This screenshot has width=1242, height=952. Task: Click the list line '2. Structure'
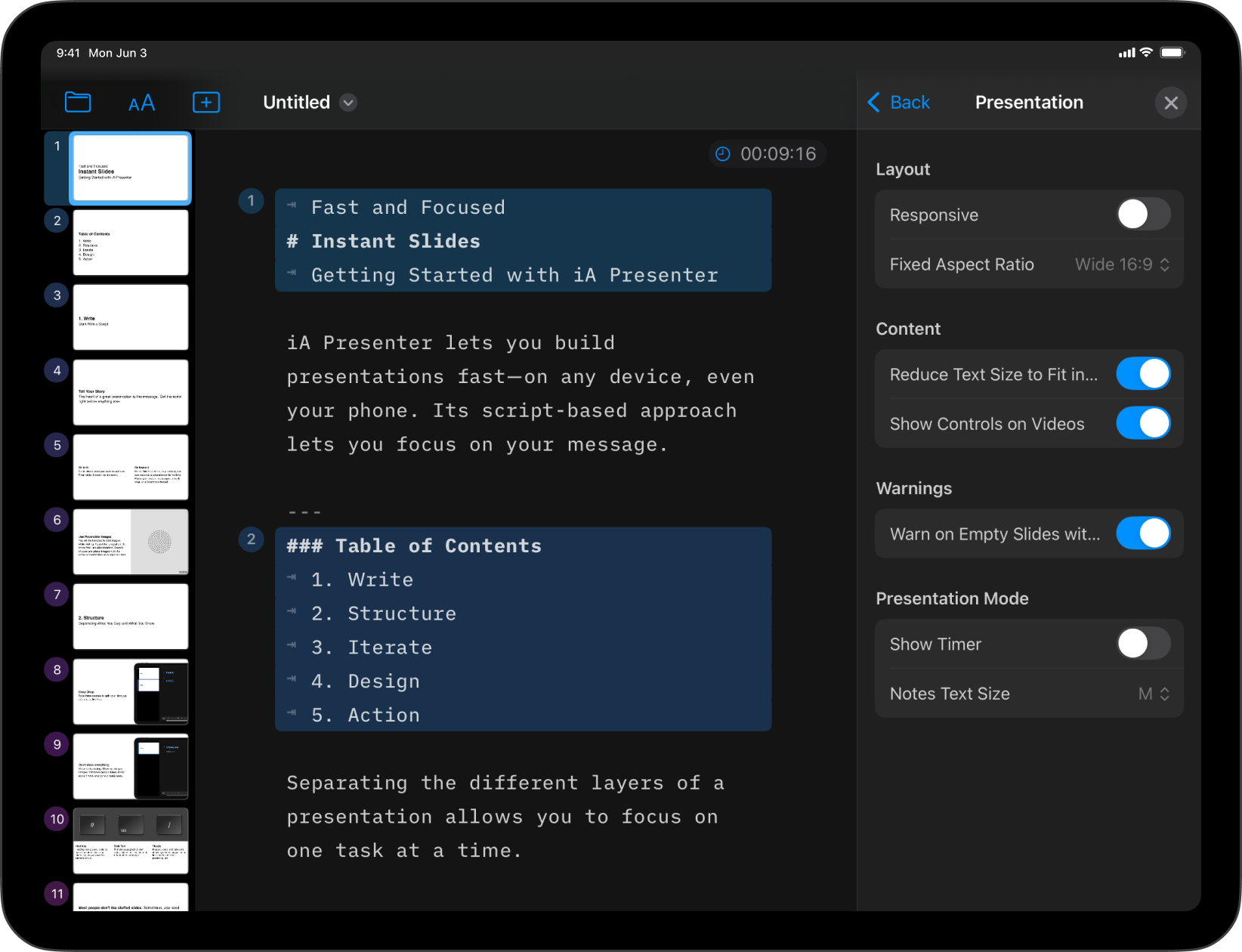384,614
